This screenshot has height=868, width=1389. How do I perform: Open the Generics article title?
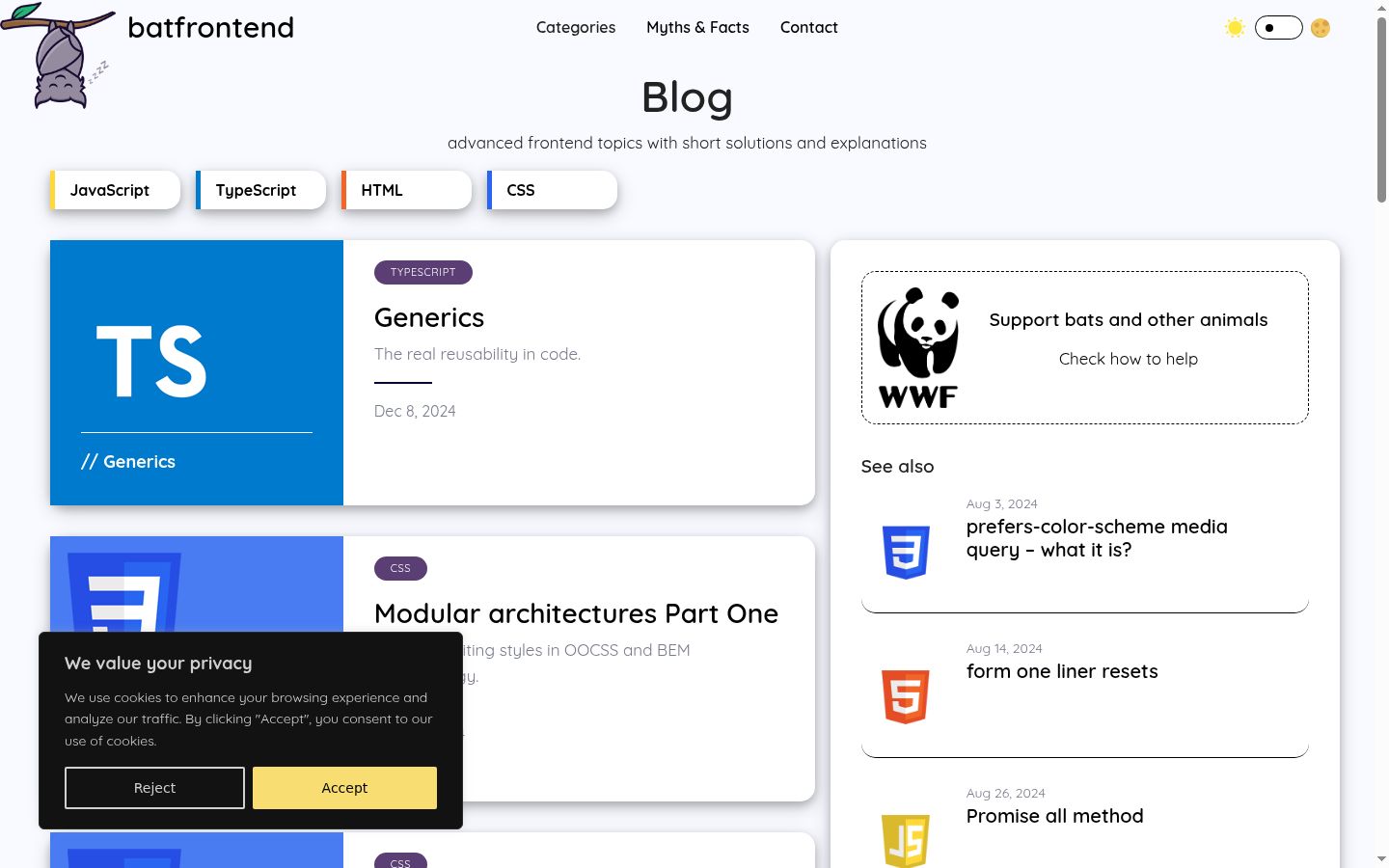429,317
